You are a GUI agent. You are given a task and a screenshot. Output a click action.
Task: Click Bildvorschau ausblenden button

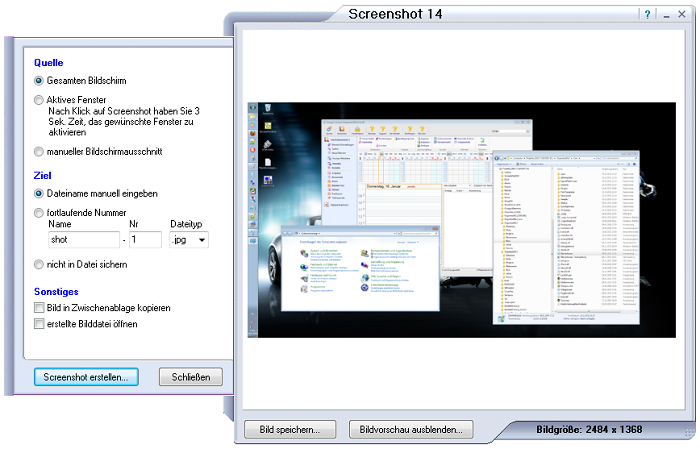tap(411, 430)
